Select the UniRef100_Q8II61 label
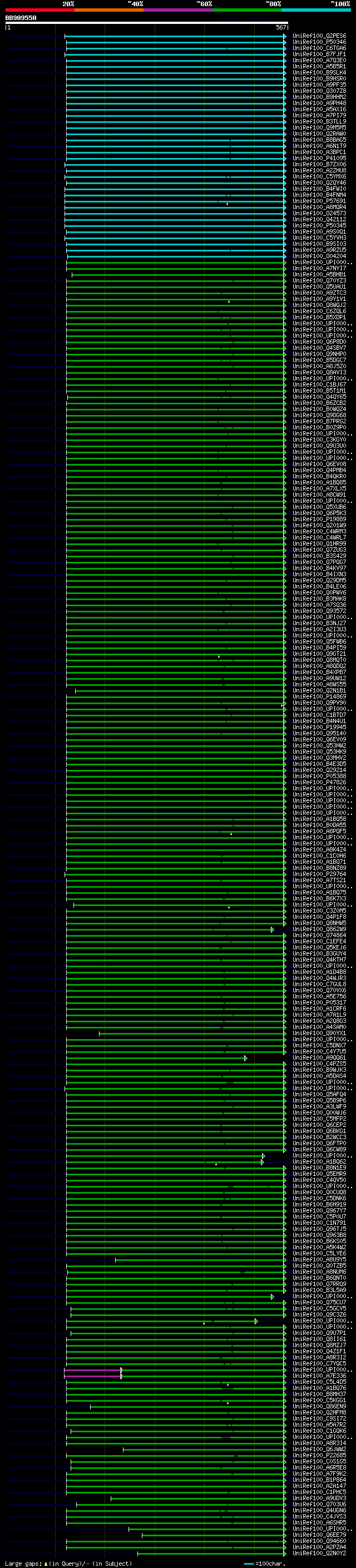This screenshot has height=1568, width=356. 319,1339
